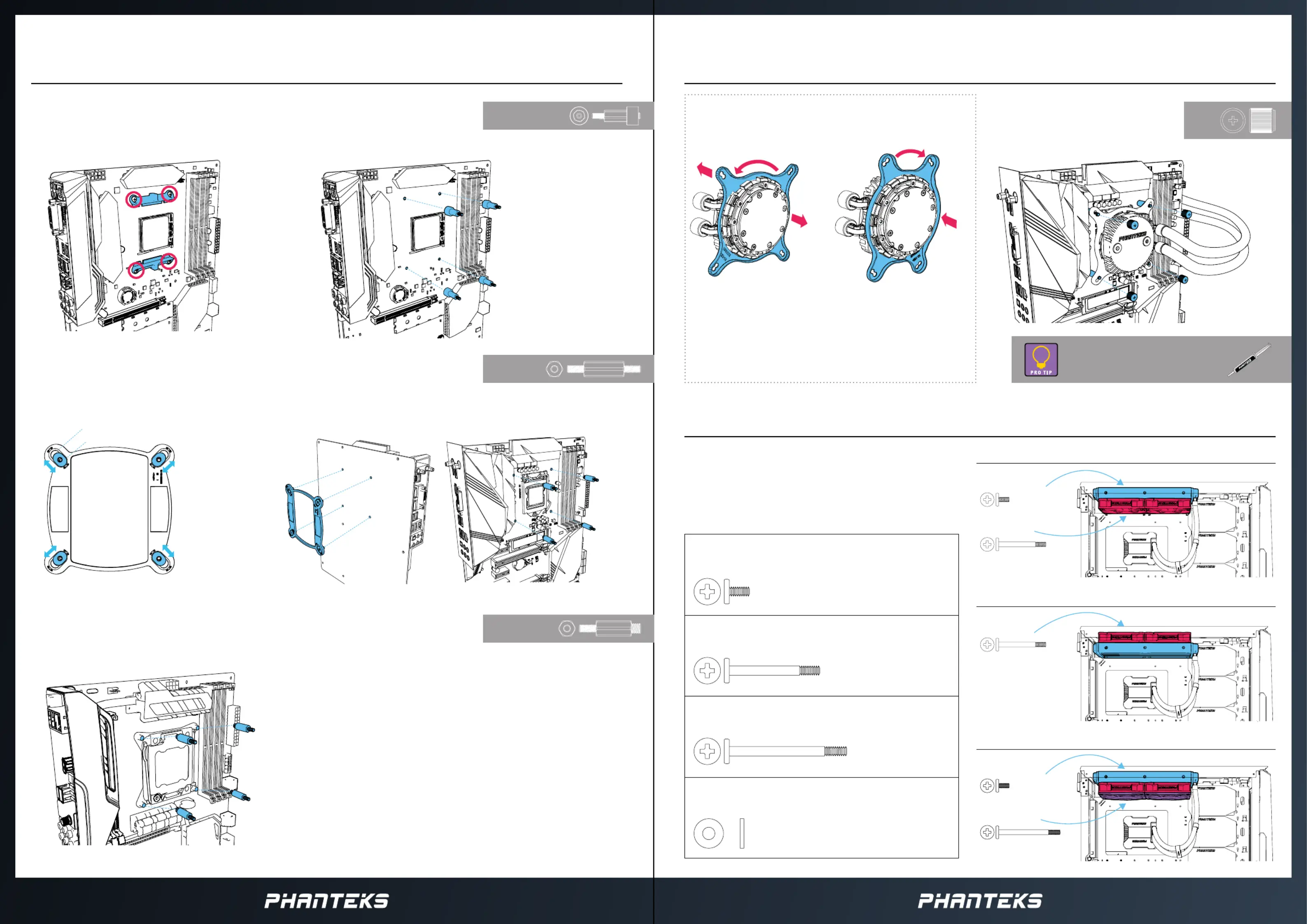Click the PRO TIP lightbulb icon
Screen dimensions: 1307x924
click(x=1041, y=360)
